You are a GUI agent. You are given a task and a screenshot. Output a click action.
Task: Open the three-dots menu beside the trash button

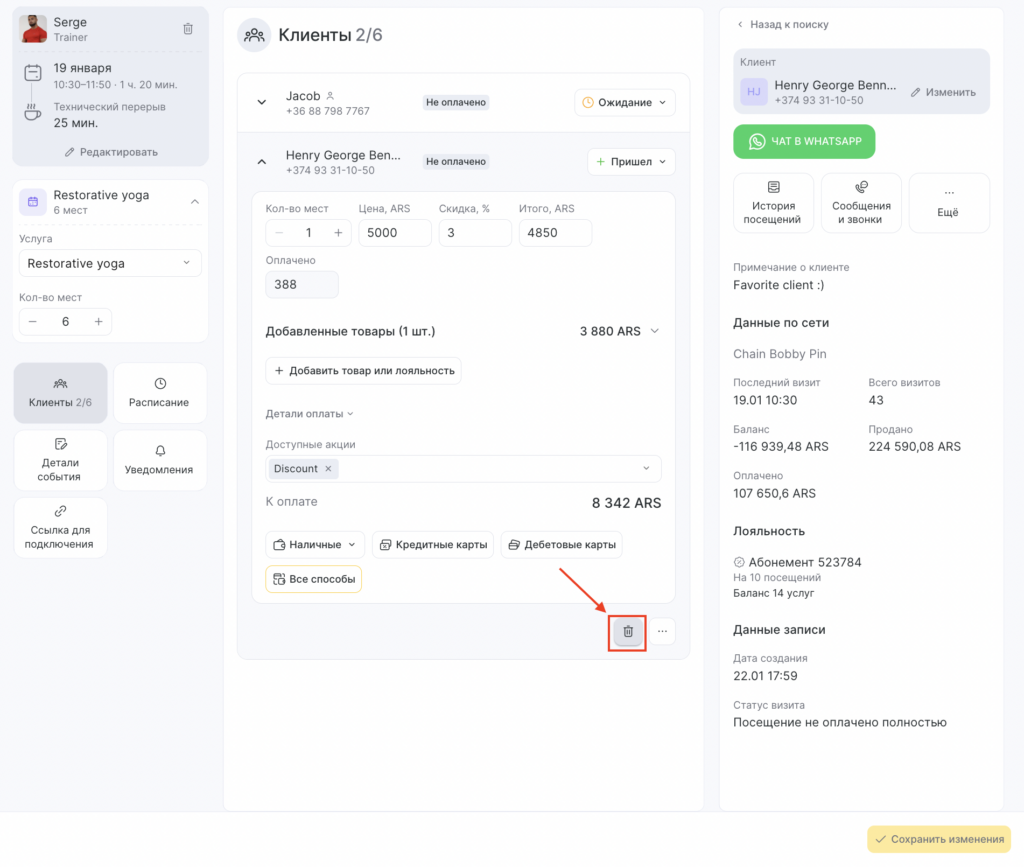click(661, 632)
